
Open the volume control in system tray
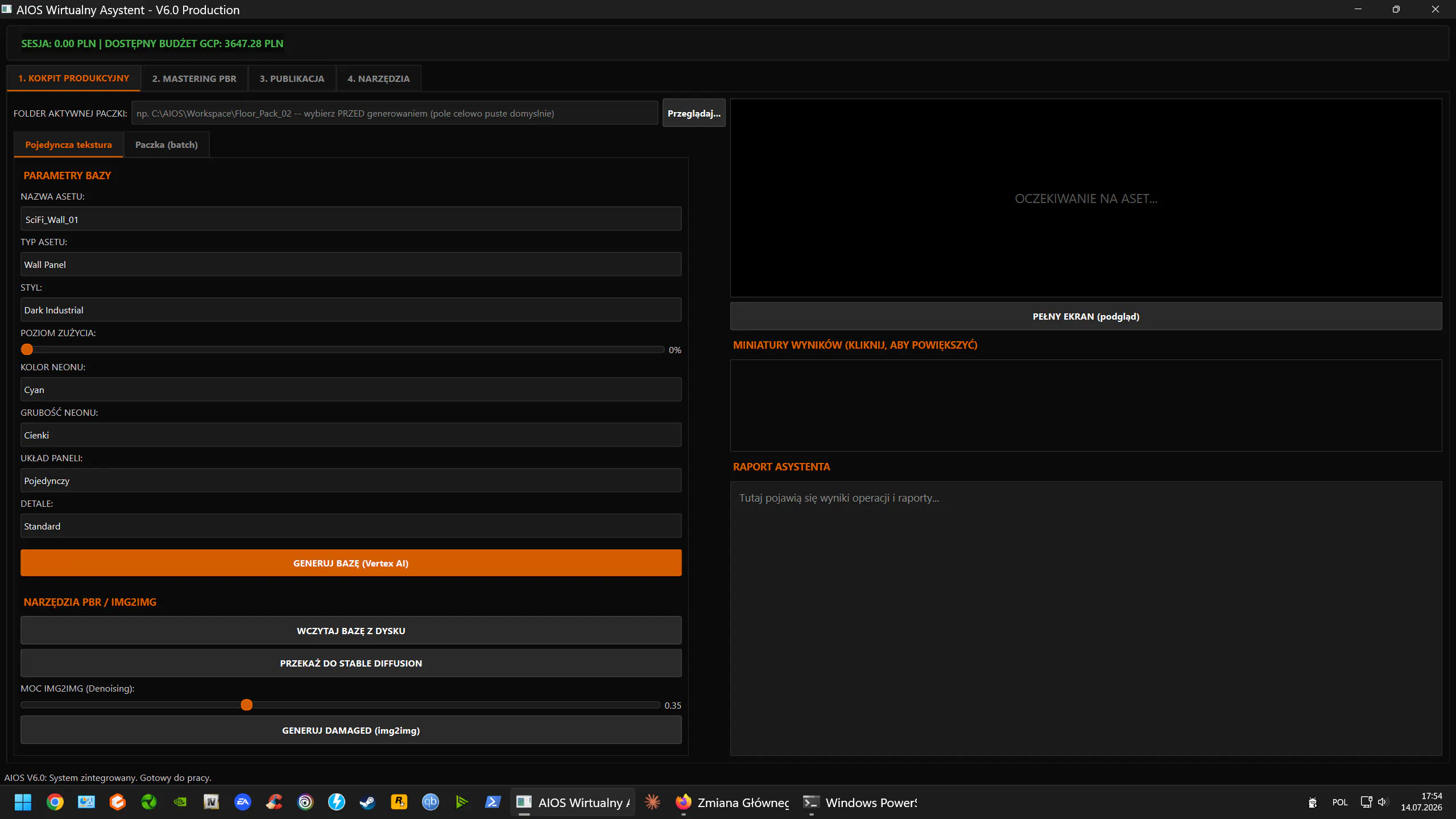pyautogui.click(x=1383, y=803)
